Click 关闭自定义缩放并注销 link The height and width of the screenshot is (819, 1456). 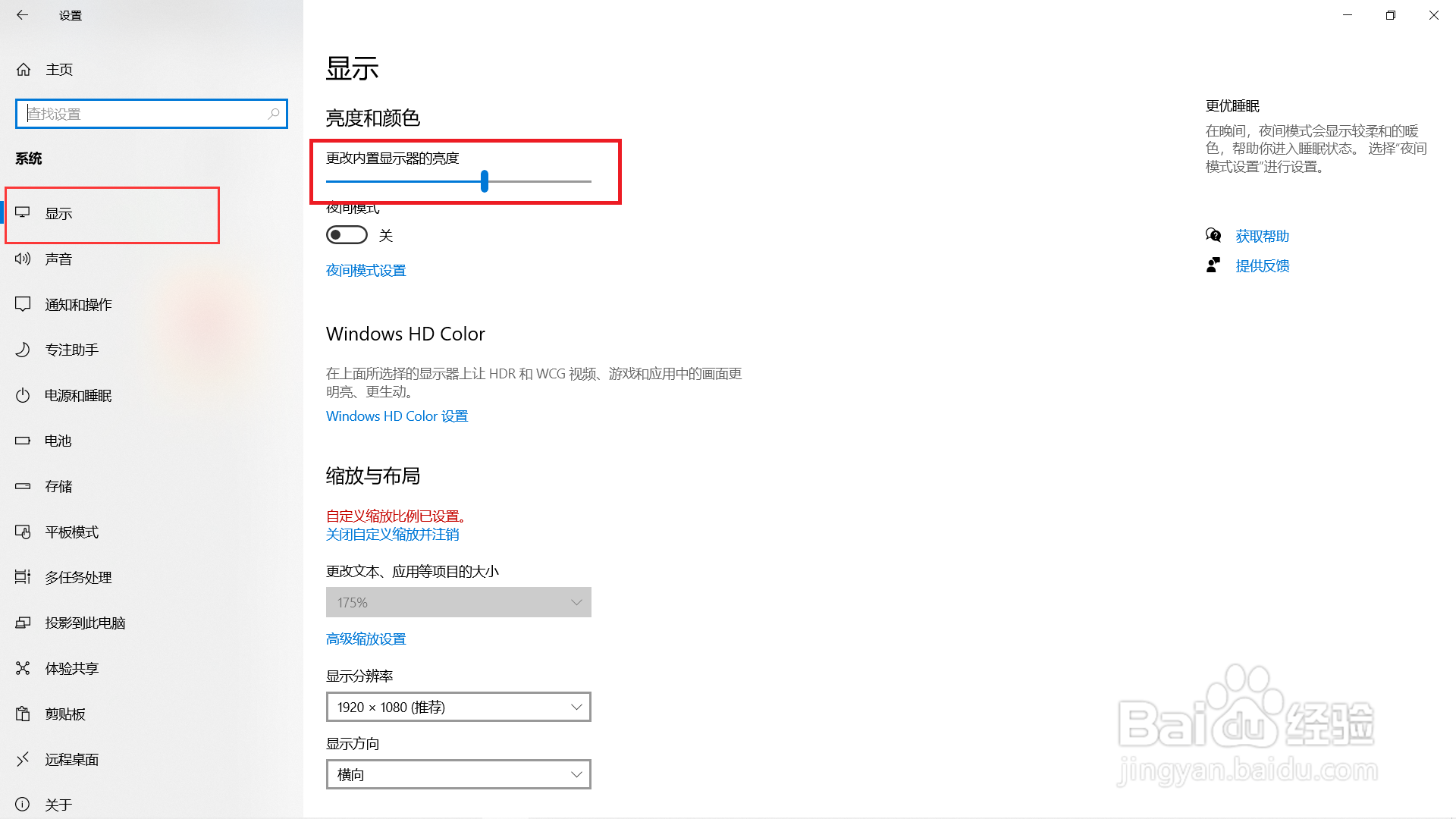pos(392,535)
